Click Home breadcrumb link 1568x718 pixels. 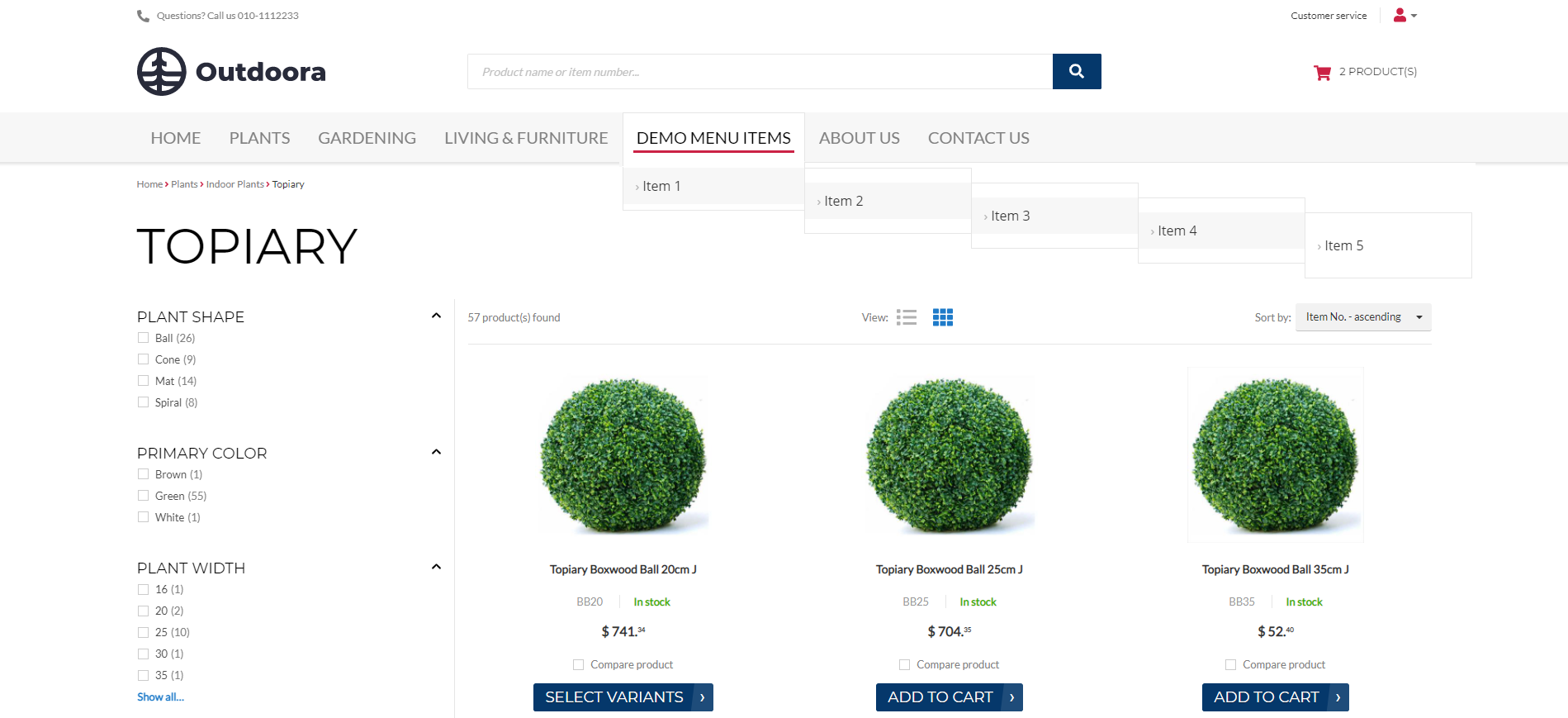(x=149, y=184)
